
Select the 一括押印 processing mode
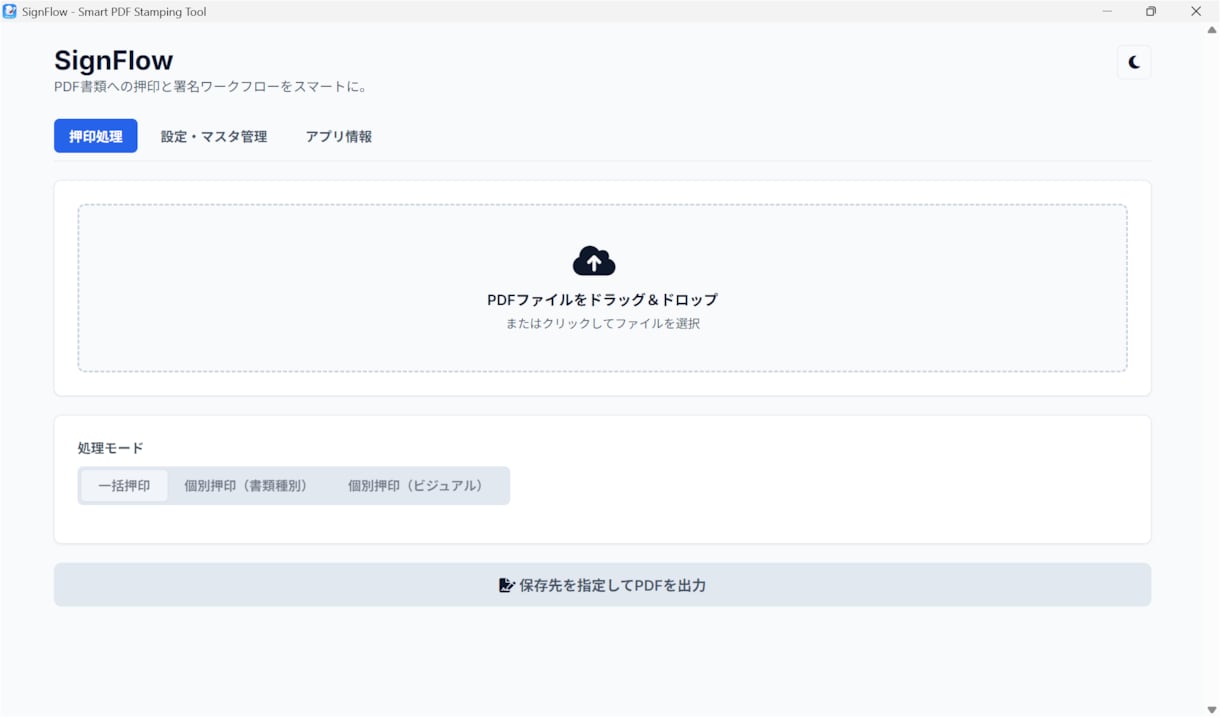coord(124,485)
